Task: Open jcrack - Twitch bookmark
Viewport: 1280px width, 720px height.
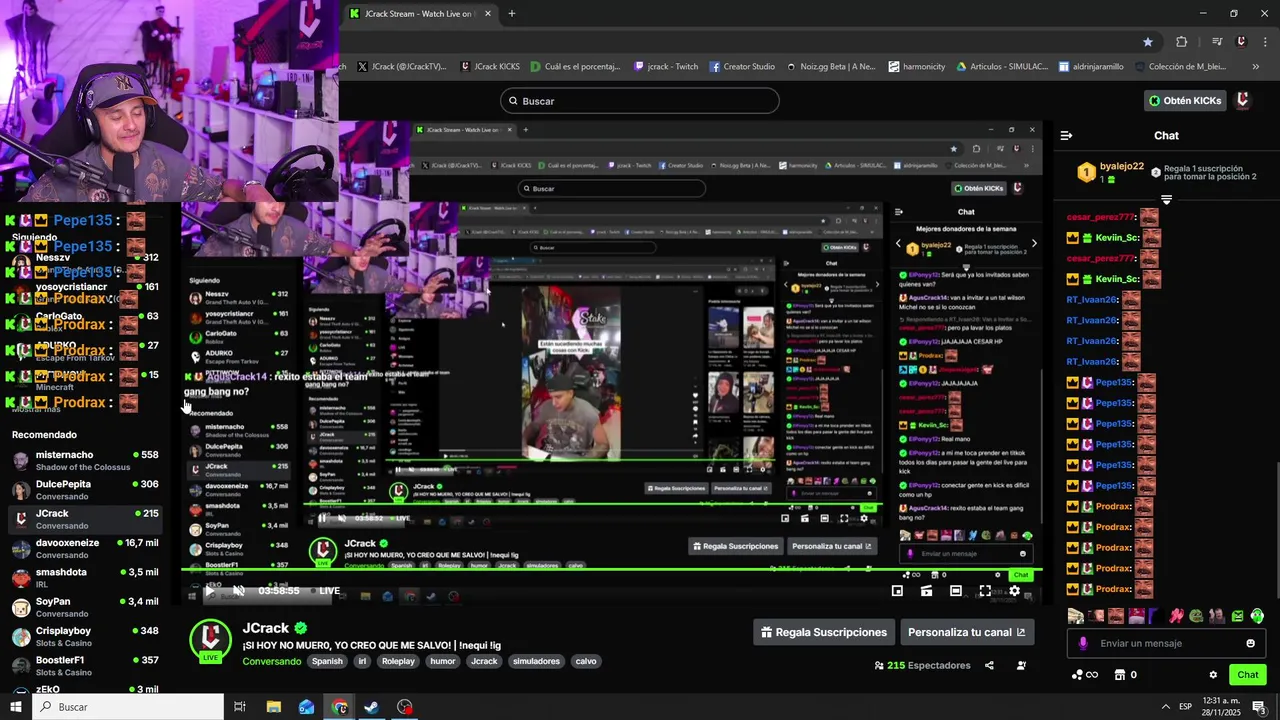Action: (x=666, y=66)
